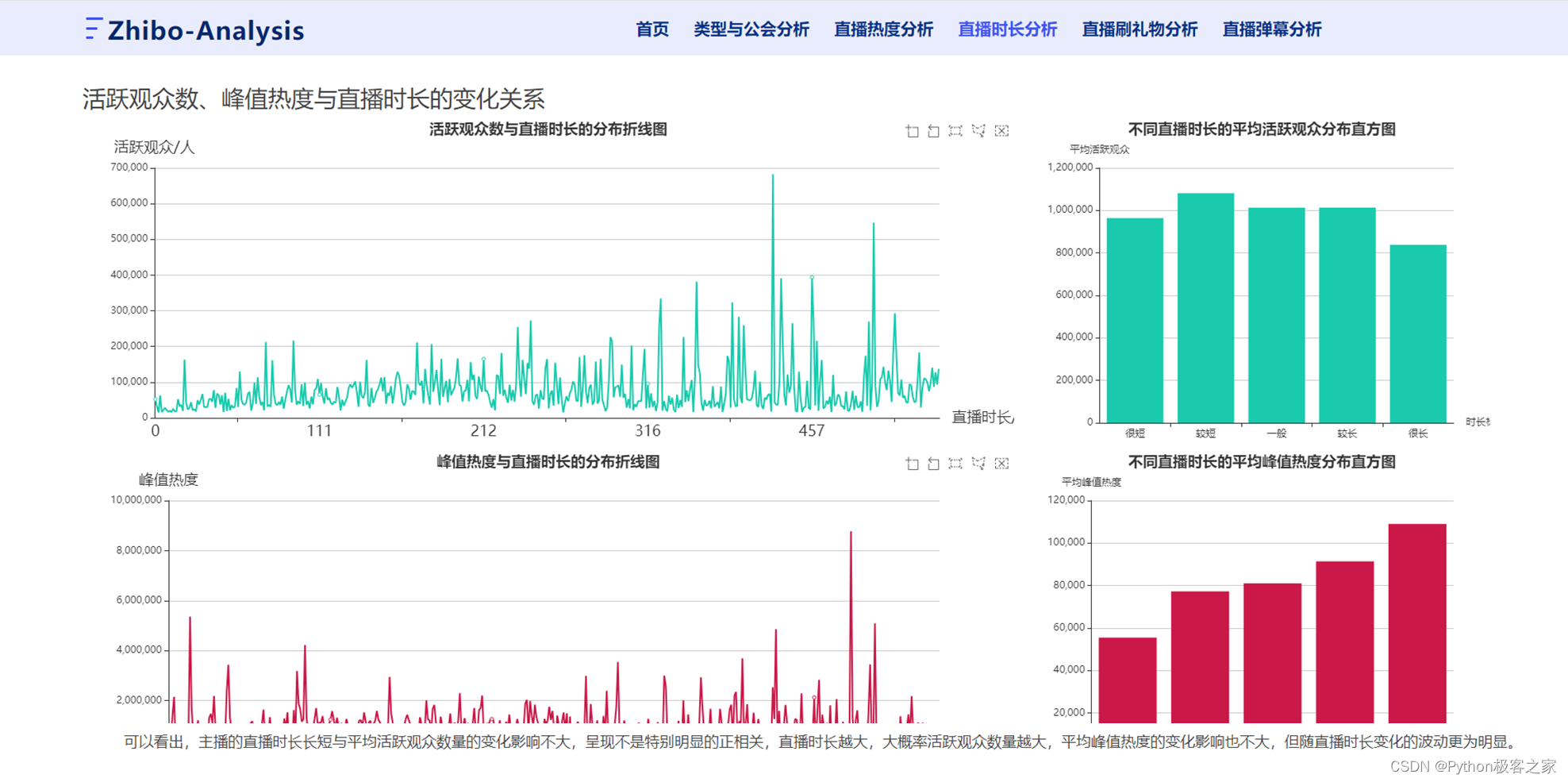This screenshot has width=1568, height=782.
Task: Select polygon lasso brush on the active-viewers line chart
Action: pyautogui.click(x=978, y=131)
